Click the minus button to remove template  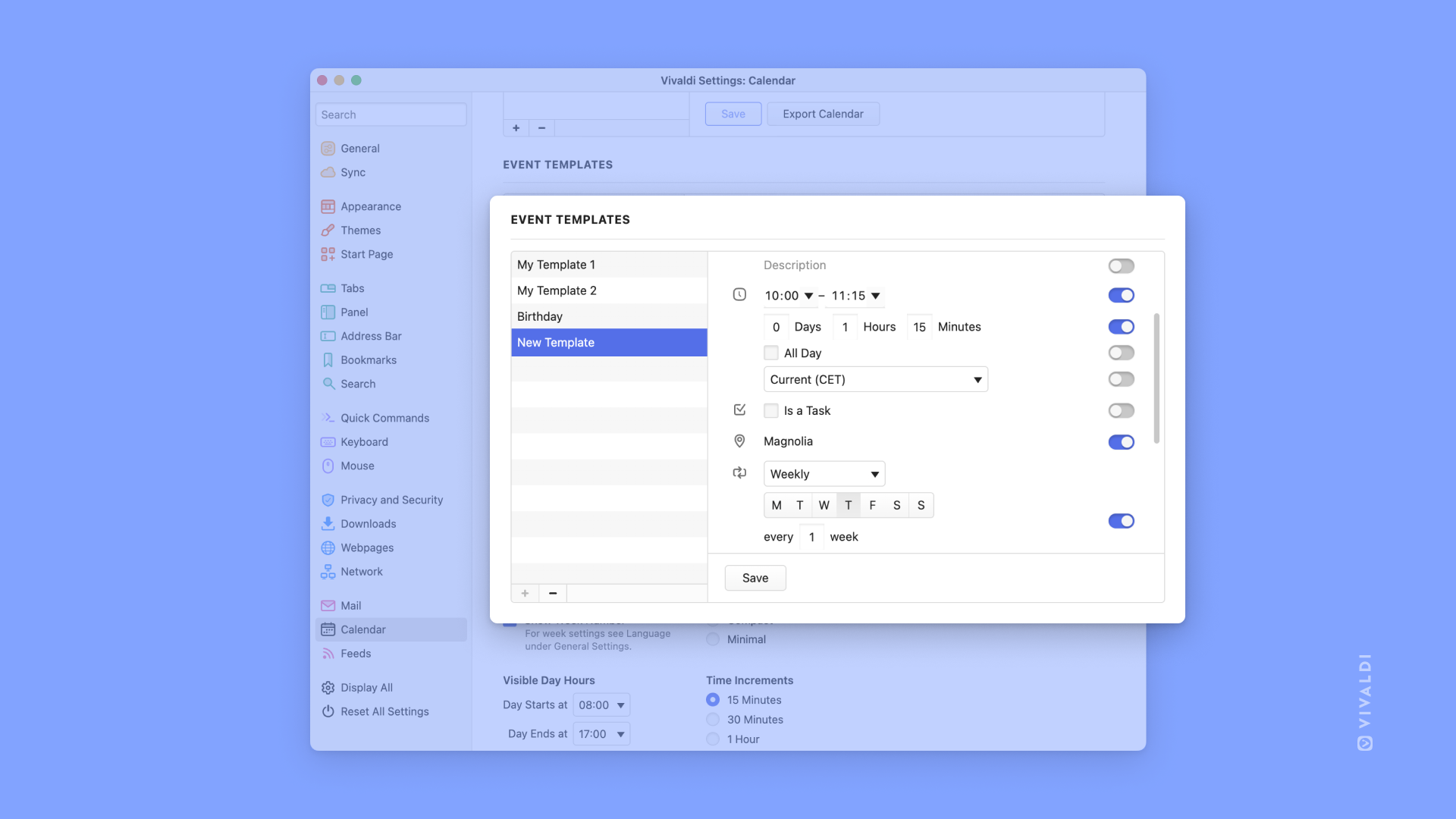553,592
